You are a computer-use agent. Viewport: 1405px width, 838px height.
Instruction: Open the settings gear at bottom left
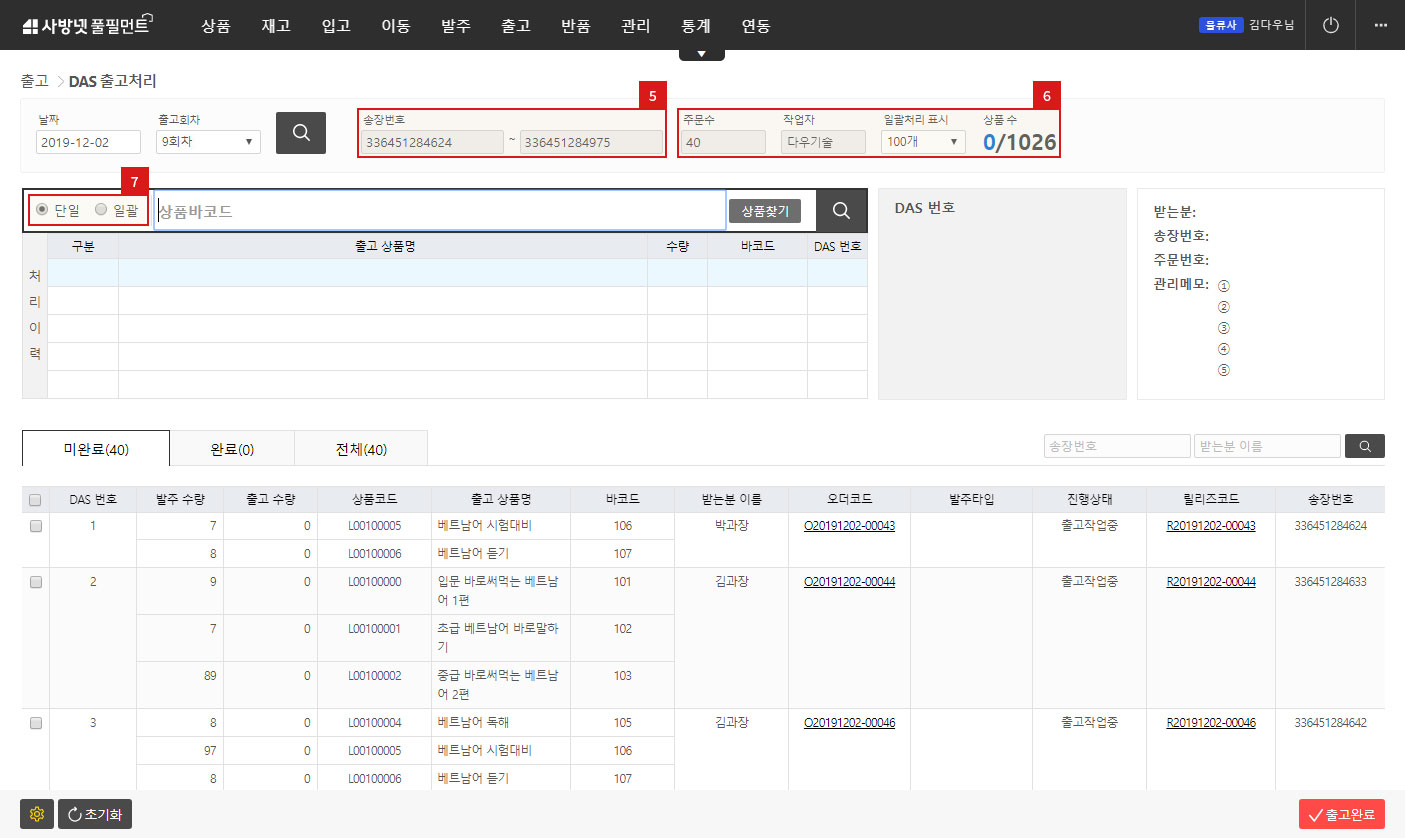[x=36, y=813]
